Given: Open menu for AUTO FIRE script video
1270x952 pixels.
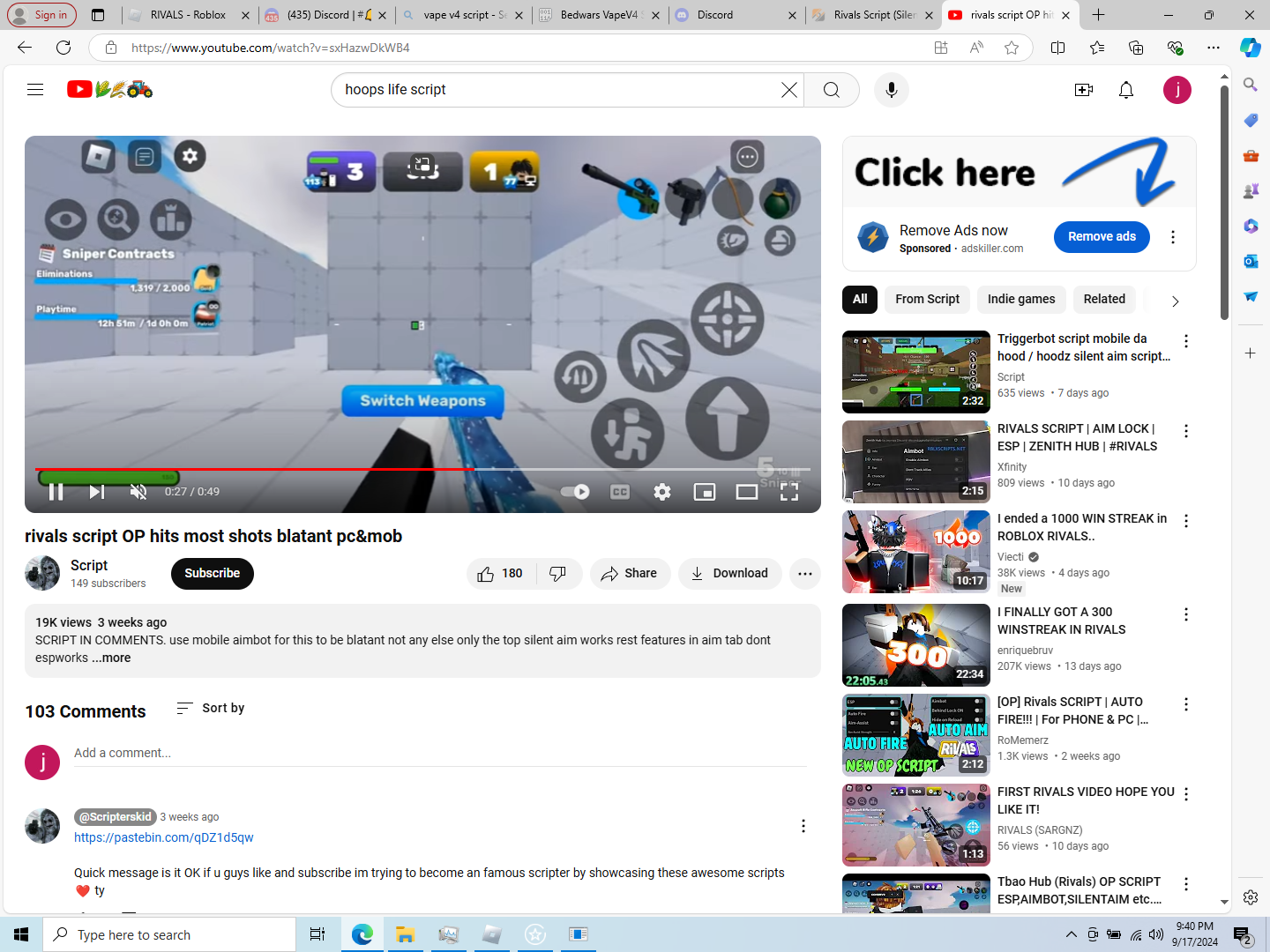Looking at the screenshot, I should (x=1186, y=704).
